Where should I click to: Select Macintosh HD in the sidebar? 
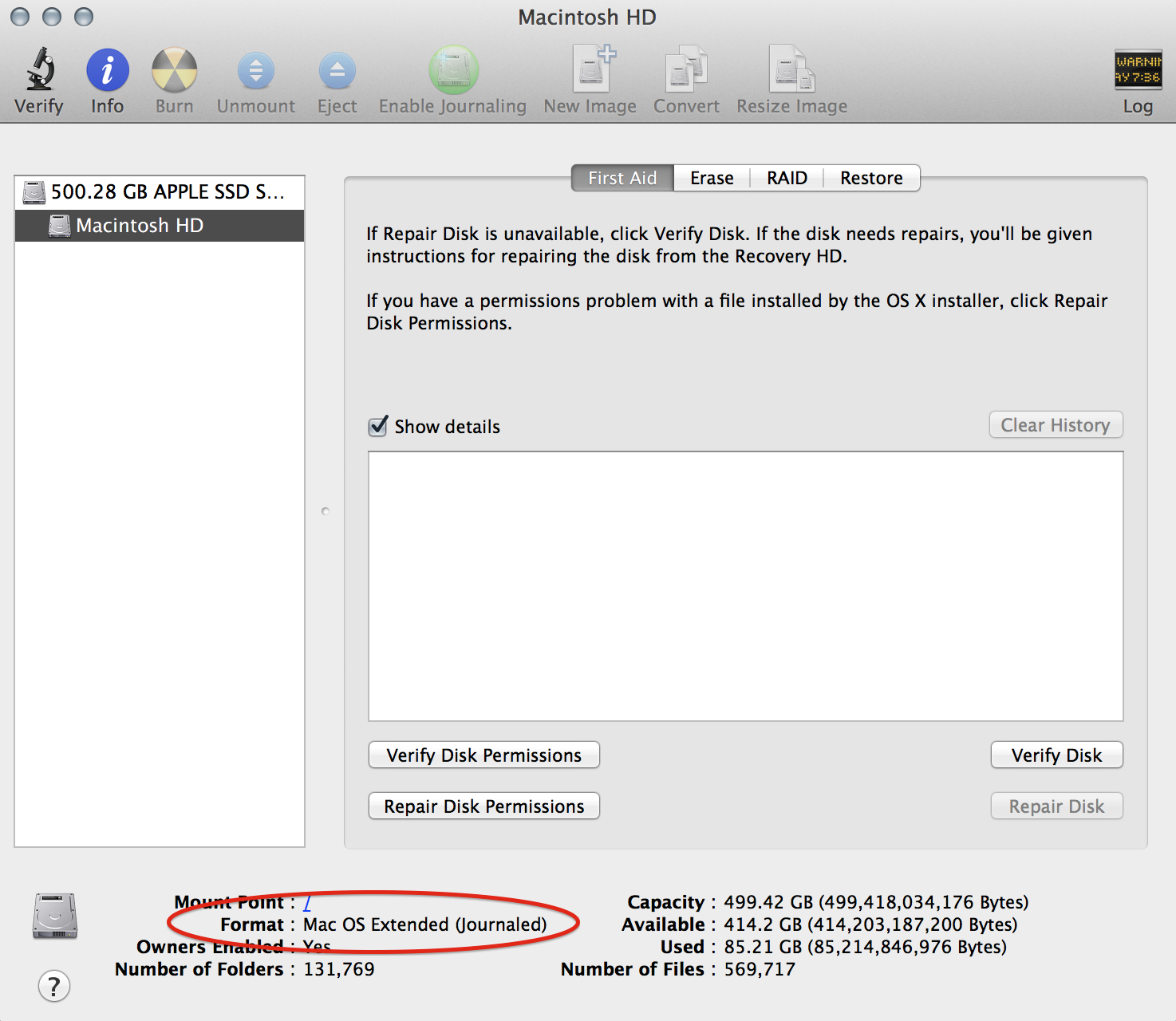pyautogui.click(x=139, y=226)
